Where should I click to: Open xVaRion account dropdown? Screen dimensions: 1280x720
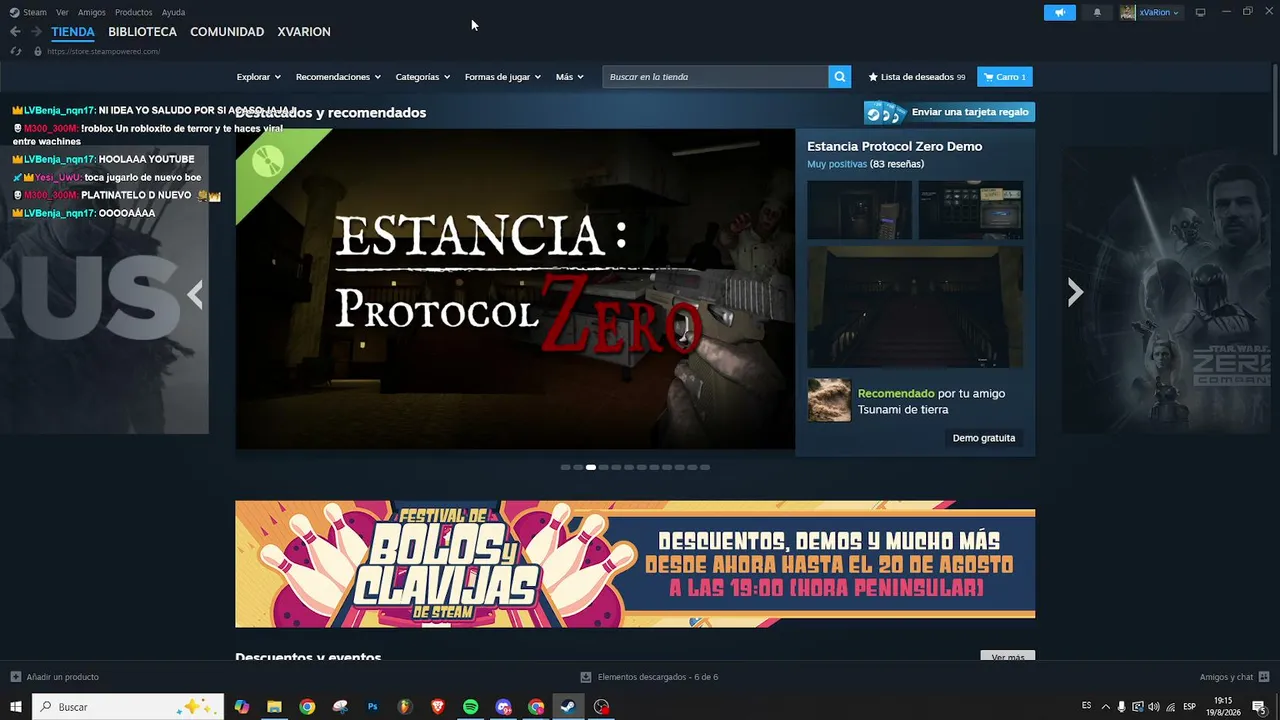[1150, 12]
